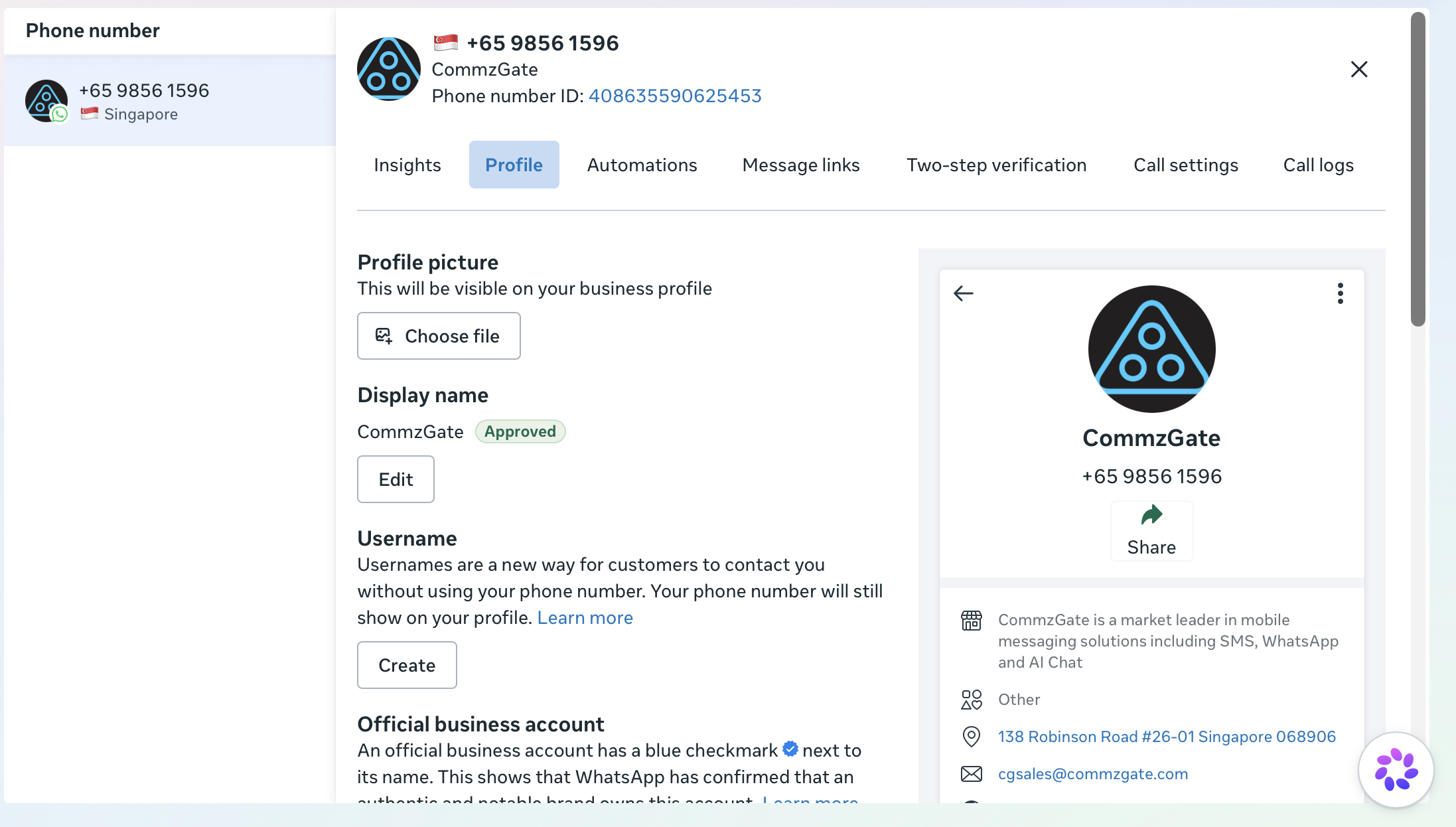The height and width of the screenshot is (827, 1456).
Task: Open the purple assistant bubble icon
Action: 1396,770
